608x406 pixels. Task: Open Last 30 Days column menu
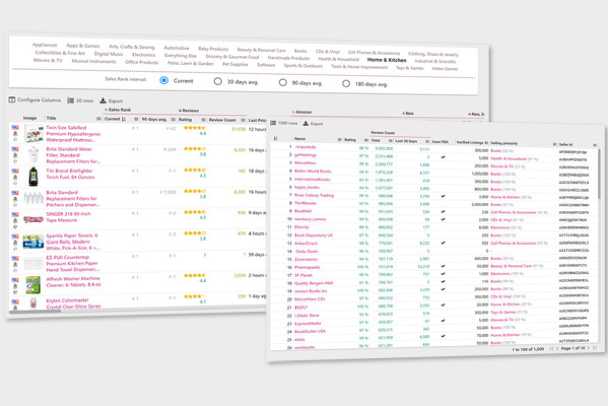pos(427,141)
